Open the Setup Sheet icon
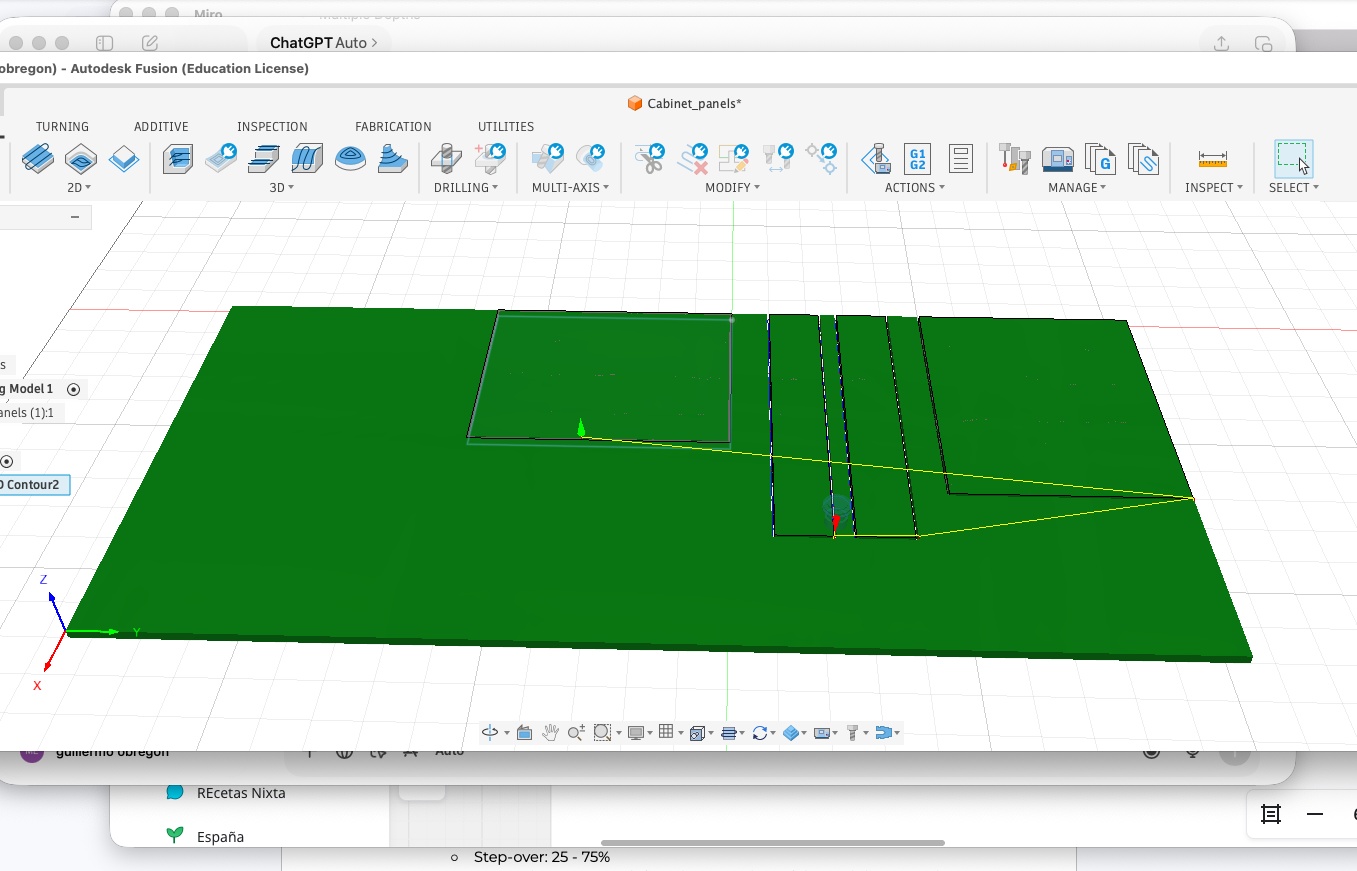The width and height of the screenshot is (1357, 871). point(960,158)
